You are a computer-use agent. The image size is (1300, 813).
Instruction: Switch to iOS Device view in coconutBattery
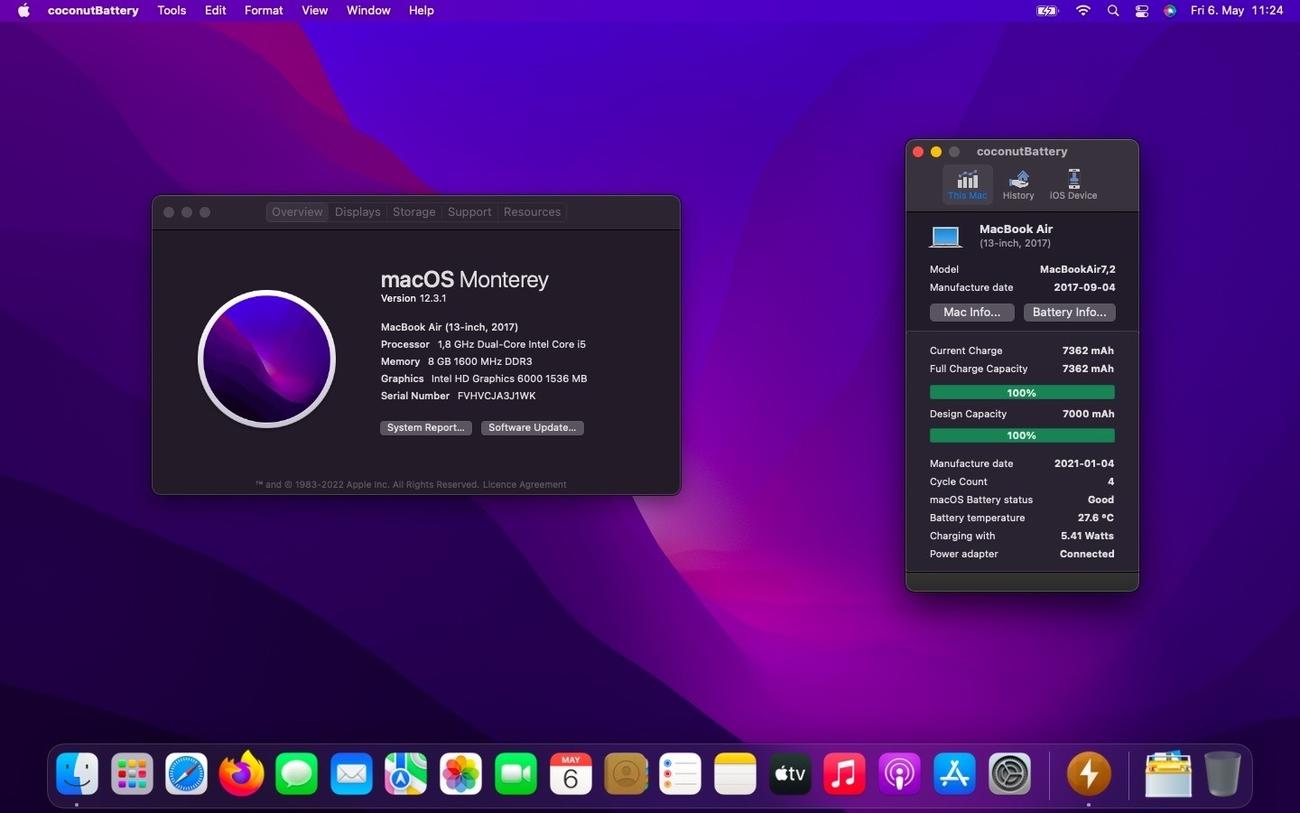pyautogui.click(x=1073, y=185)
